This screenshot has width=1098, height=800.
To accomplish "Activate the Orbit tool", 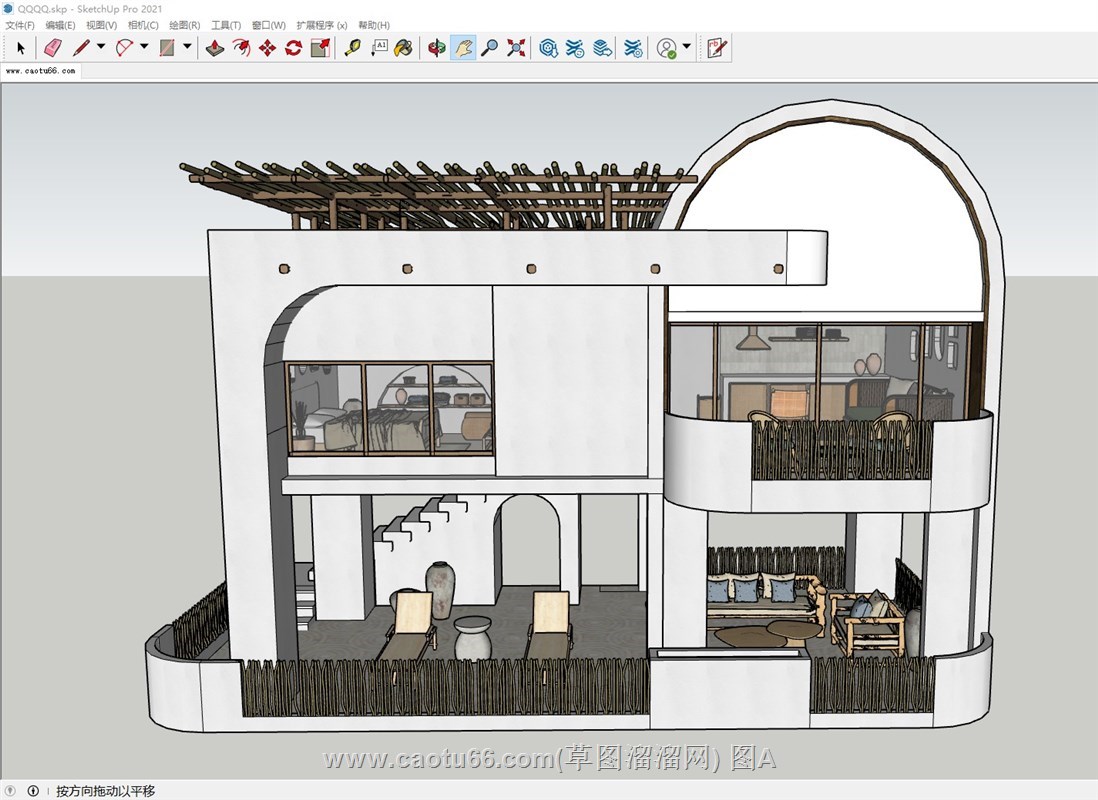I will (x=437, y=48).
